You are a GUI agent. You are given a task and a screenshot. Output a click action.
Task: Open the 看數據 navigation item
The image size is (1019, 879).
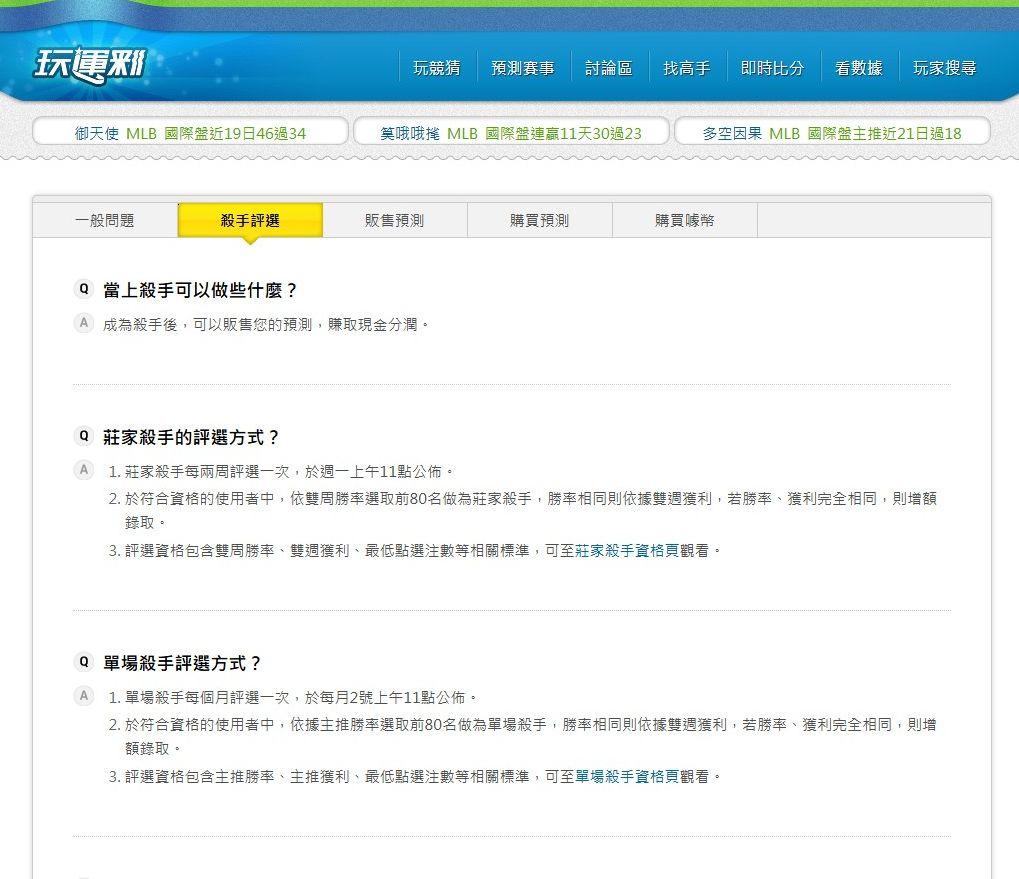pos(859,68)
